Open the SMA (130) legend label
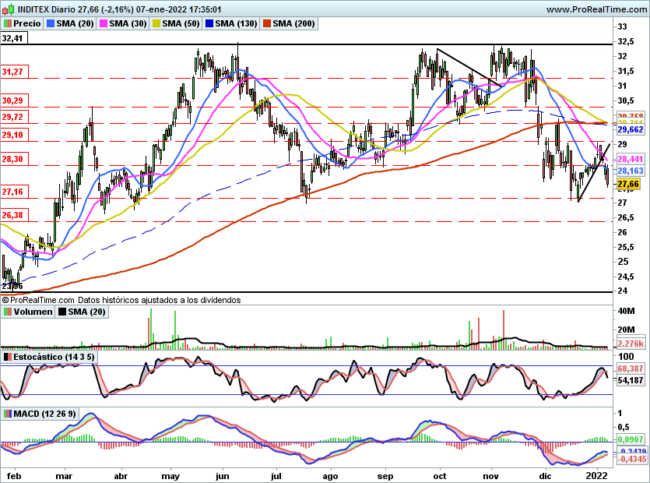Screen dimensions: 650x483 (236, 24)
